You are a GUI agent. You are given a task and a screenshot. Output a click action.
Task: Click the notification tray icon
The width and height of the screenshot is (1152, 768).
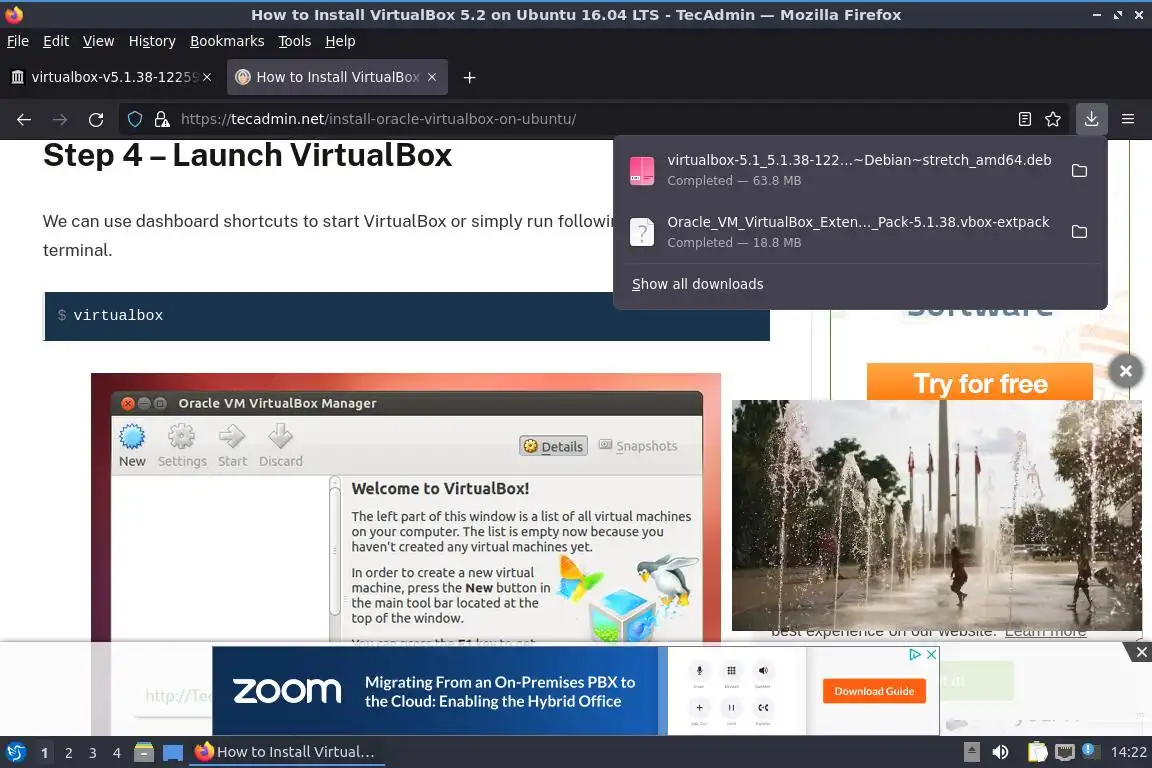point(1090,751)
